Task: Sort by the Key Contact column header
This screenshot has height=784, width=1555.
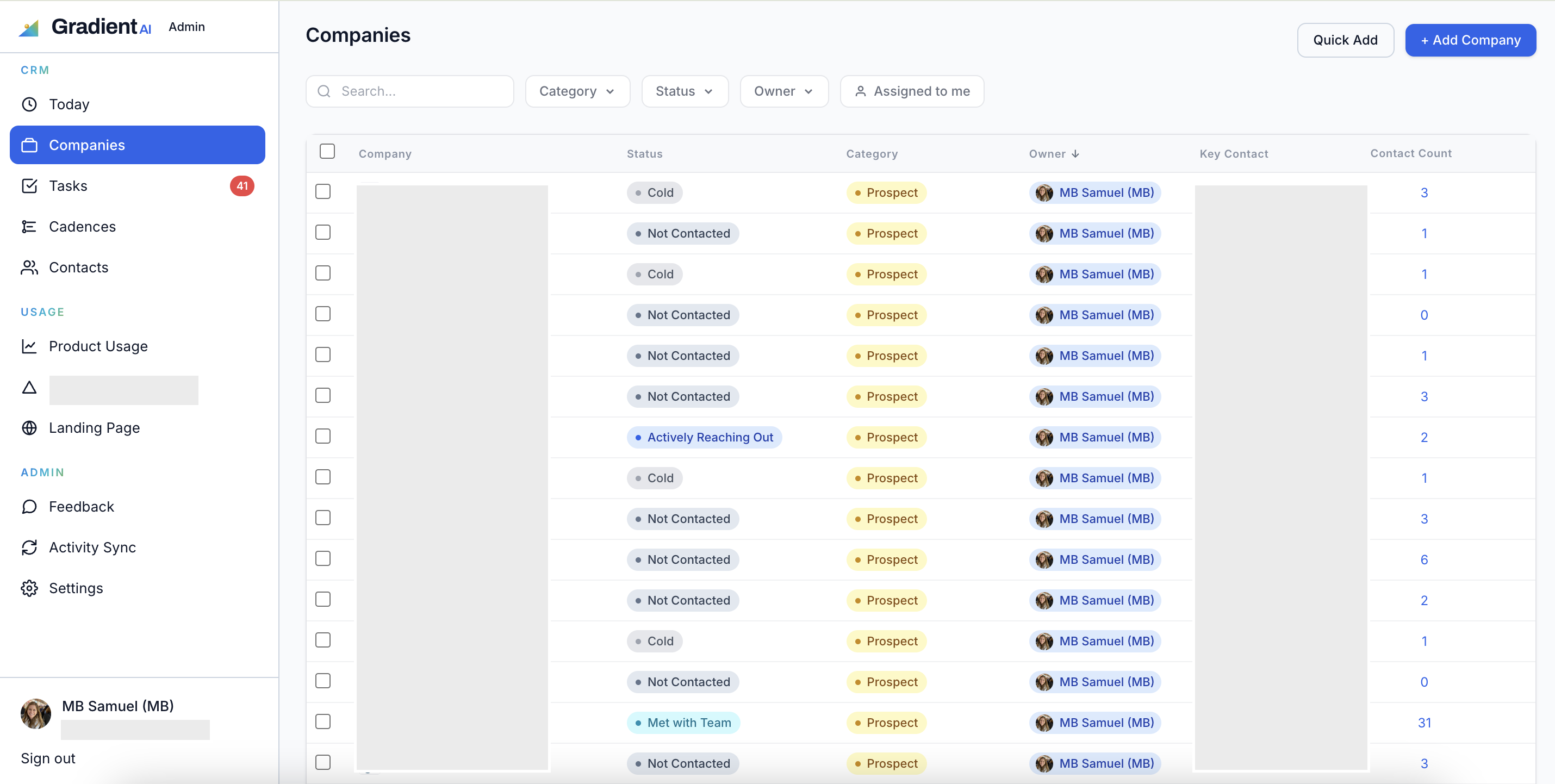Action: [x=1233, y=154]
